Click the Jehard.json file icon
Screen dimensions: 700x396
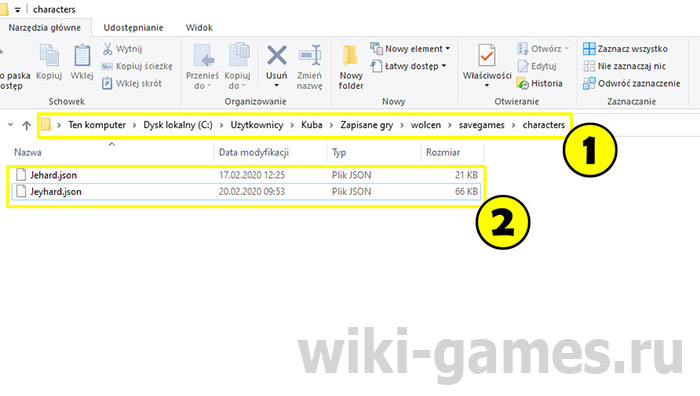(x=21, y=175)
